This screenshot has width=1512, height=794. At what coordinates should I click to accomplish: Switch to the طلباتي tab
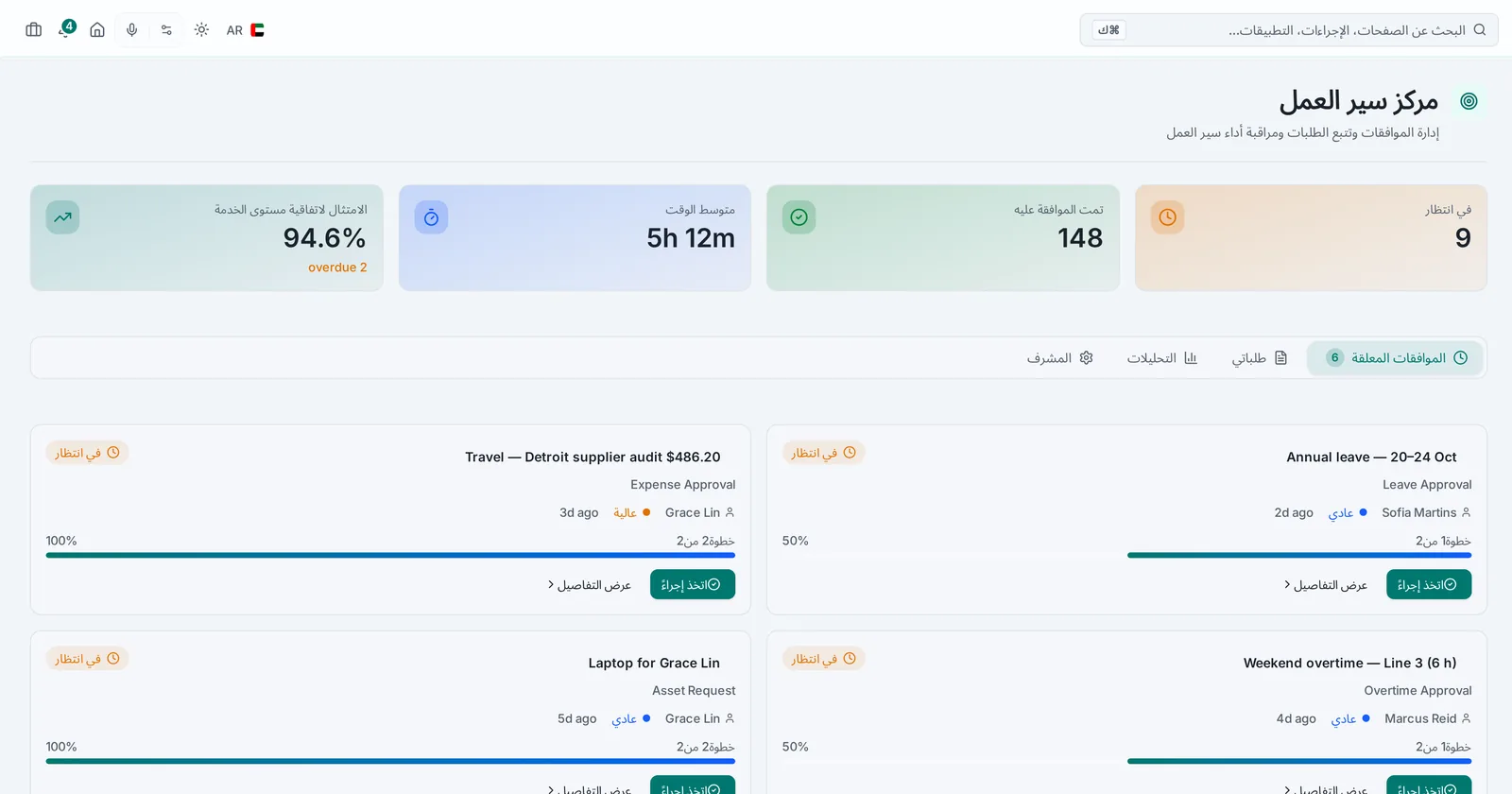[x=1260, y=358]
